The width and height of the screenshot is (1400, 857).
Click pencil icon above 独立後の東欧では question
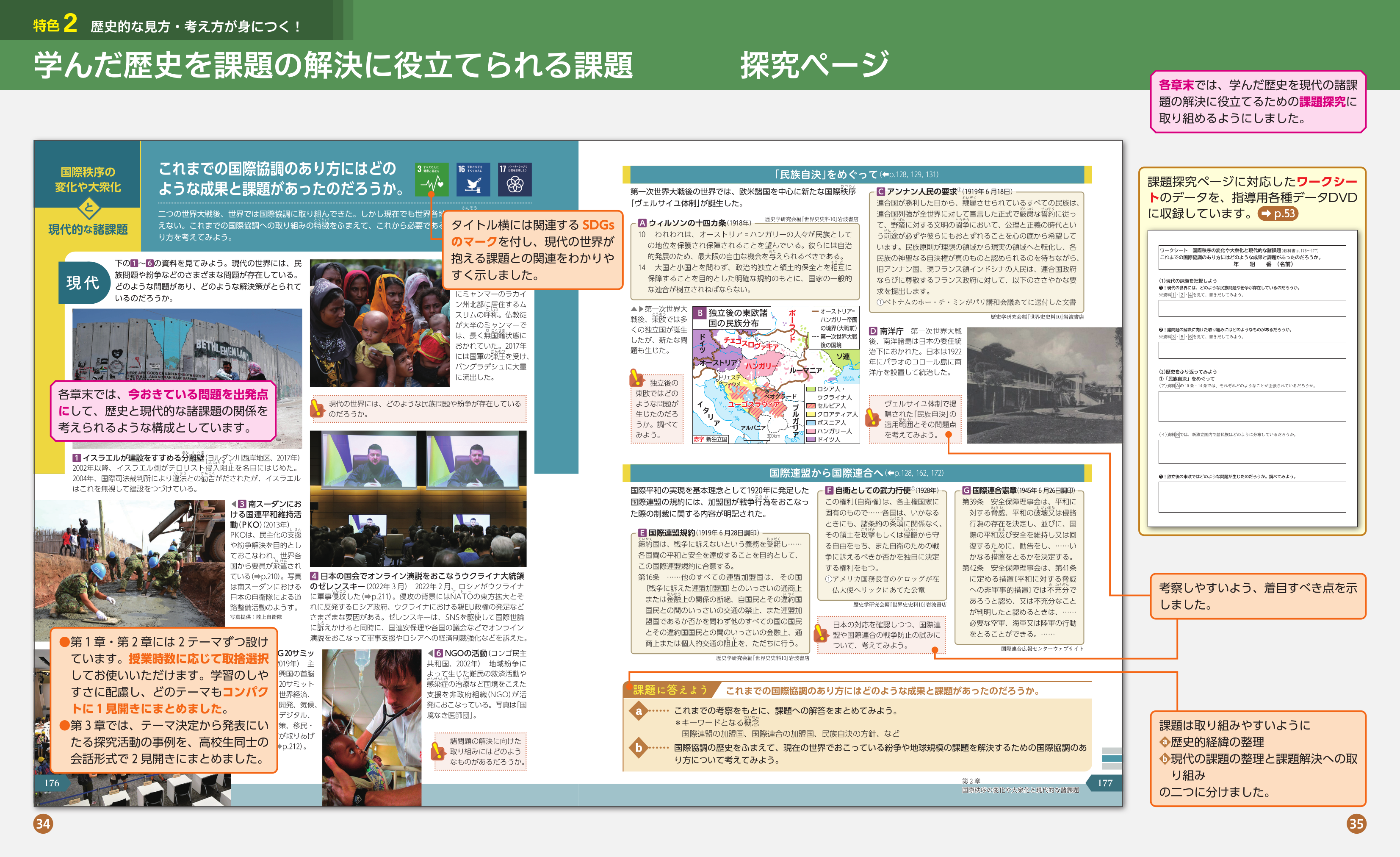click(x=637, y=378)
